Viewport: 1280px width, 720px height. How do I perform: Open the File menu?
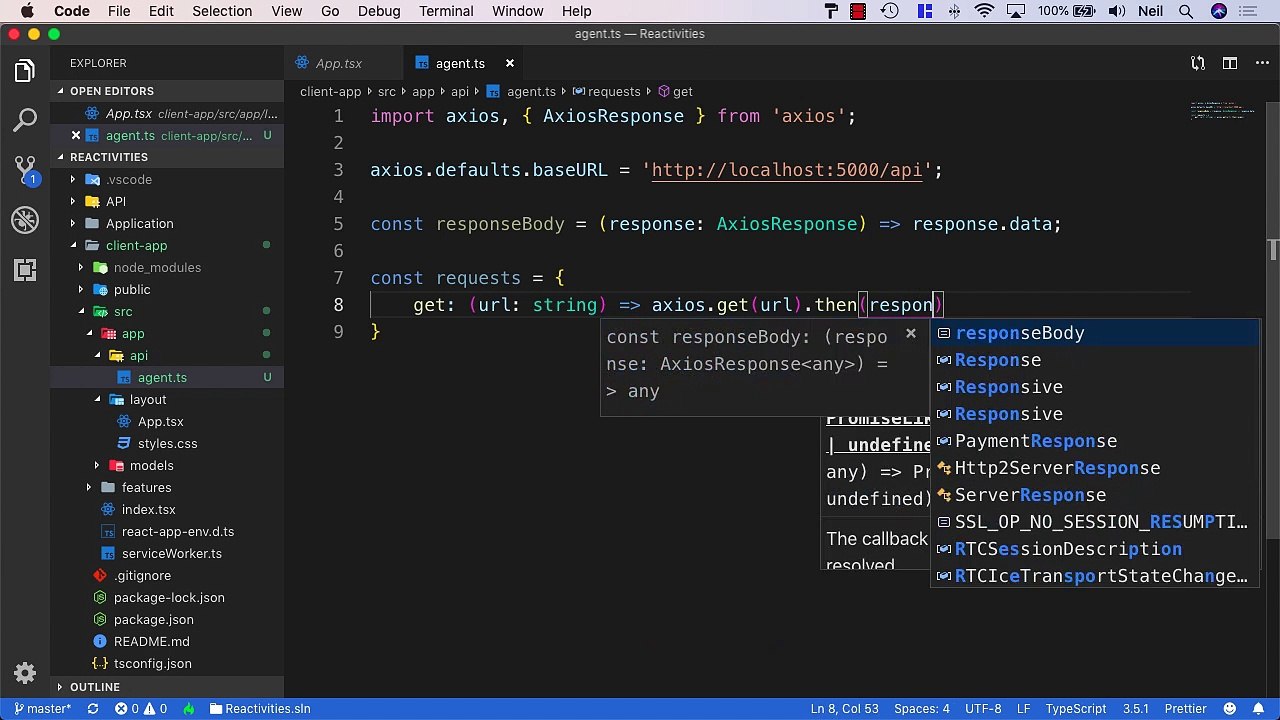click(119, 11)
